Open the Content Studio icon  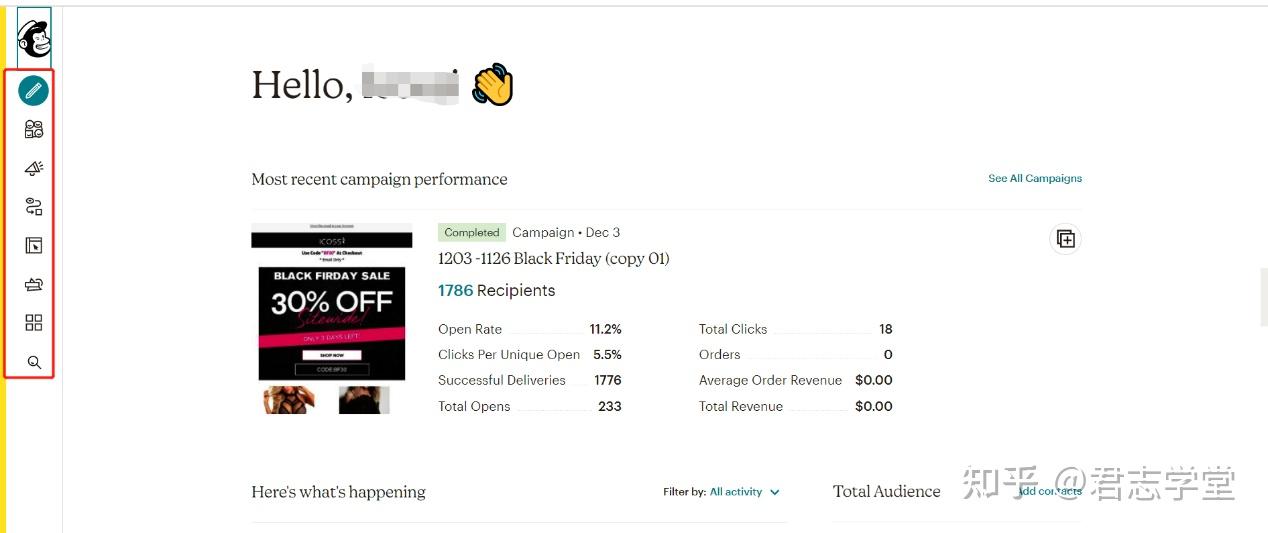(x=34, y=285)
